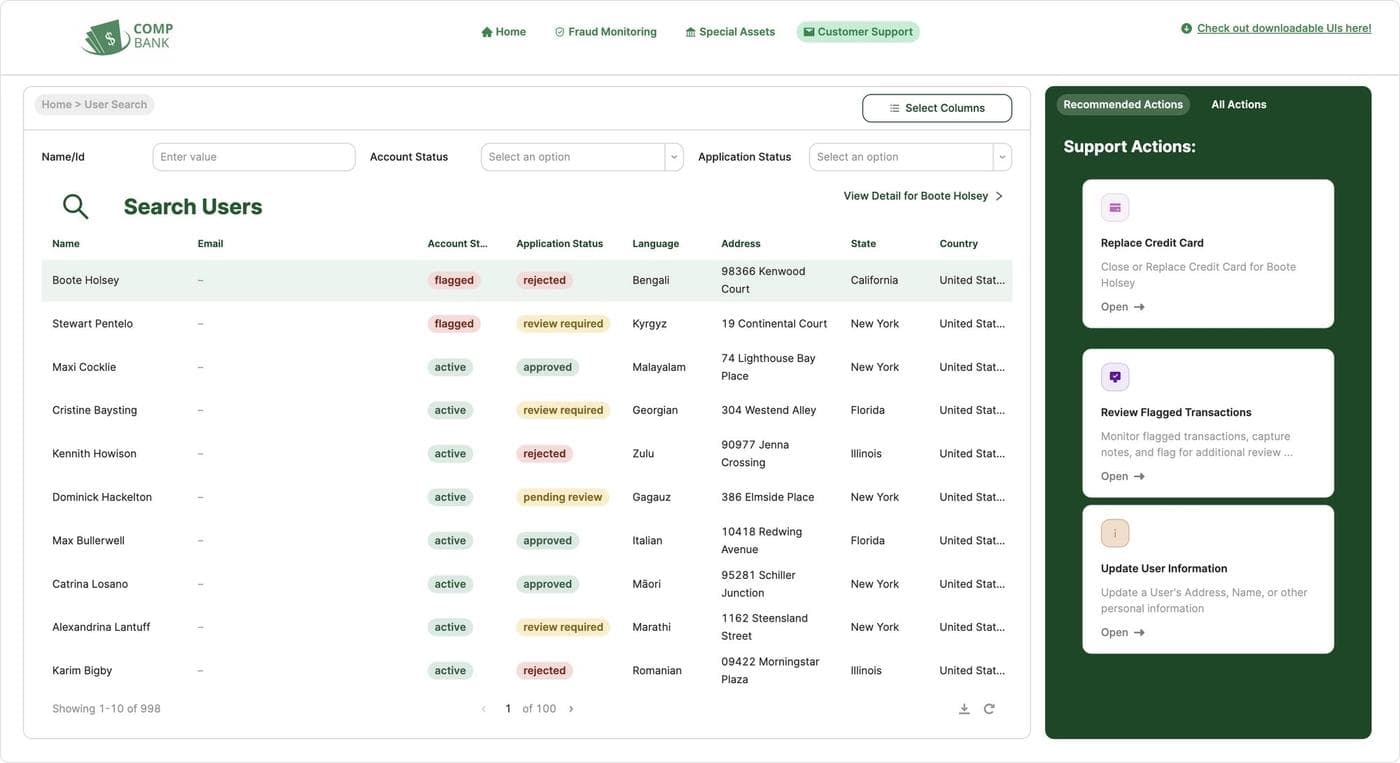Click the credit card icon on Replace Credit Card

1112,205
